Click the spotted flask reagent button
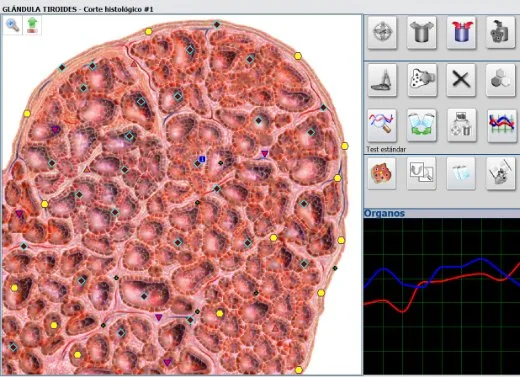 [x=422, y=80]
